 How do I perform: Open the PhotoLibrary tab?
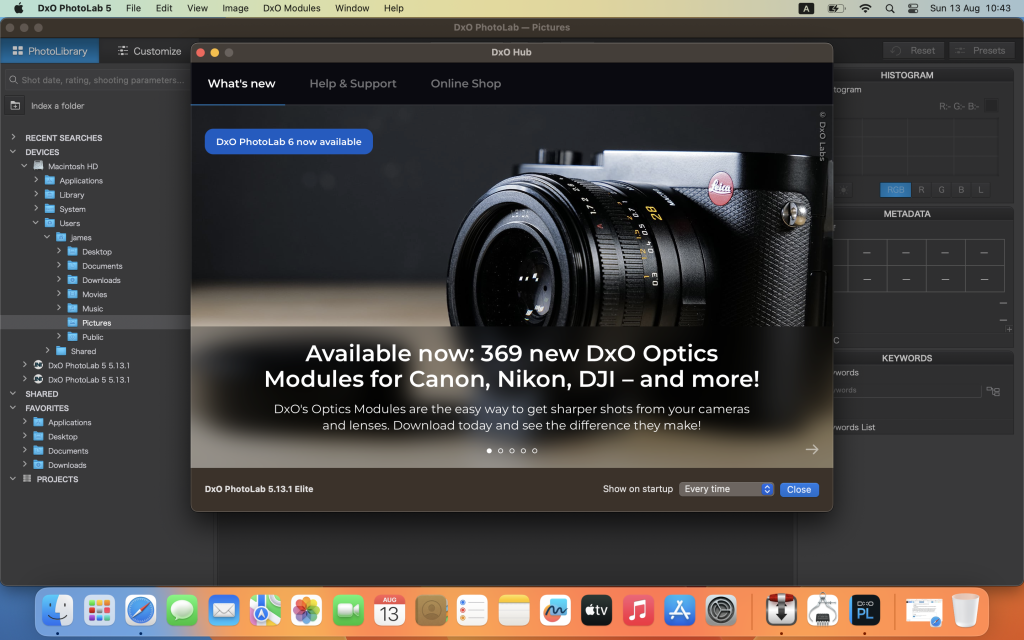[x=50, y=51]
